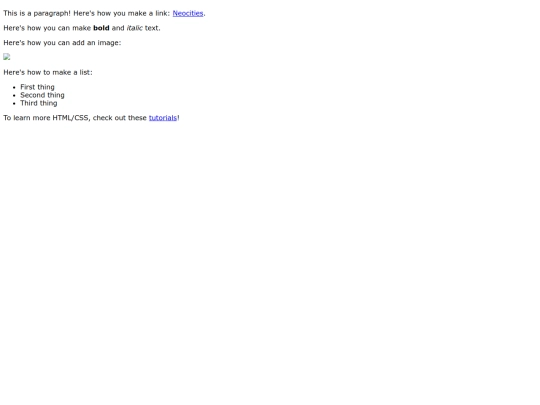540x405 pixels.
Task: Click "Here's how you can add an image:" line
Action: (62, 43)
